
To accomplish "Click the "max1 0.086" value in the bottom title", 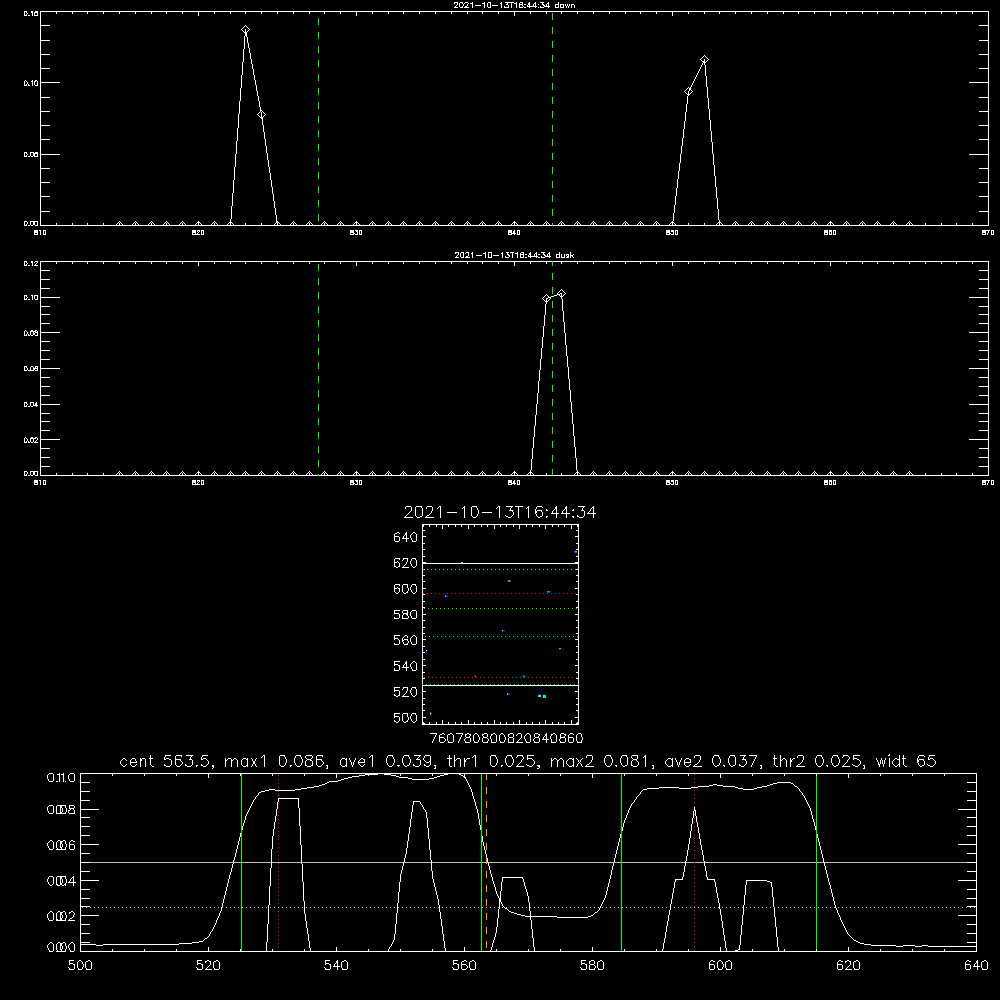I will click(276, 761).
